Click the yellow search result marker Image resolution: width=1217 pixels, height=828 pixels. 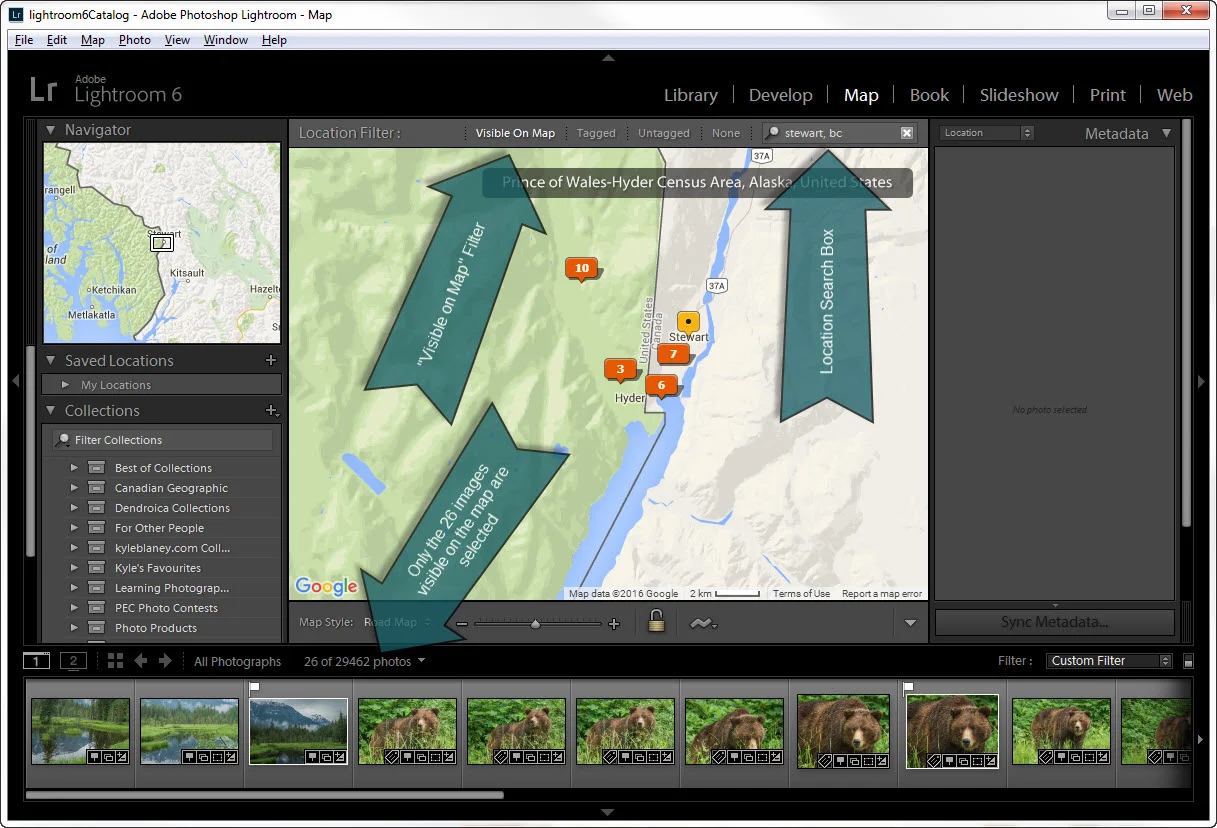(x=688, y=322)
